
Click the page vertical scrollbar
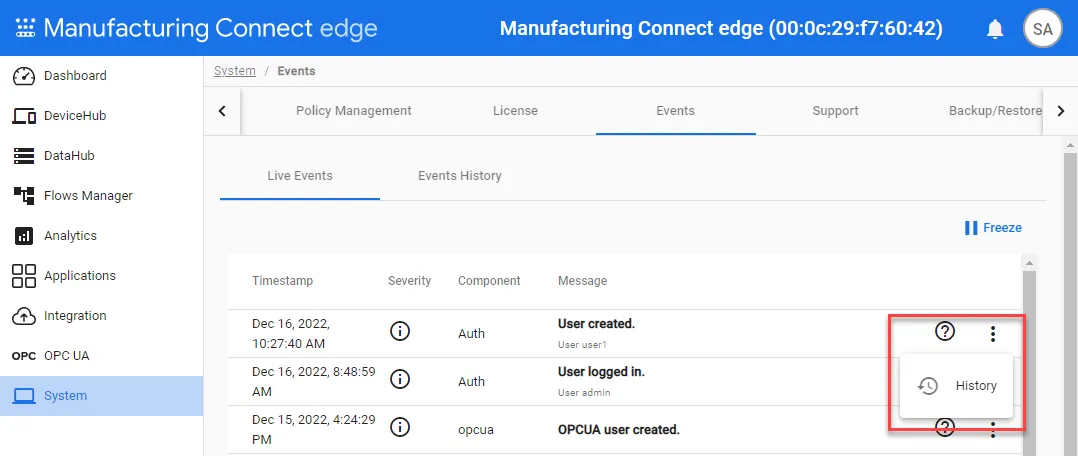pos(1071,303)
